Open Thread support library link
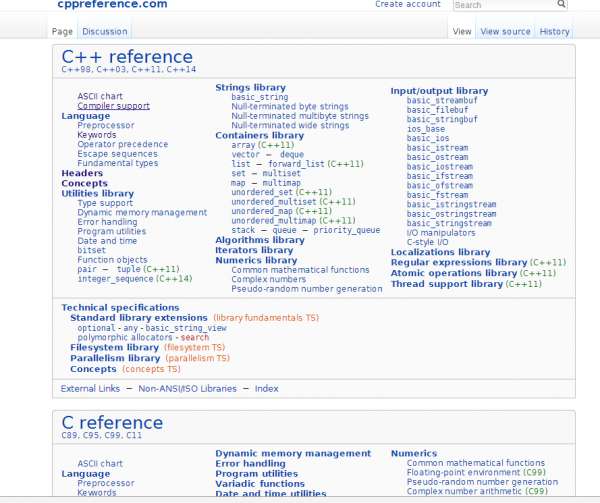The height and width of the screenshot is (503, 600). (x=447, y=284)
